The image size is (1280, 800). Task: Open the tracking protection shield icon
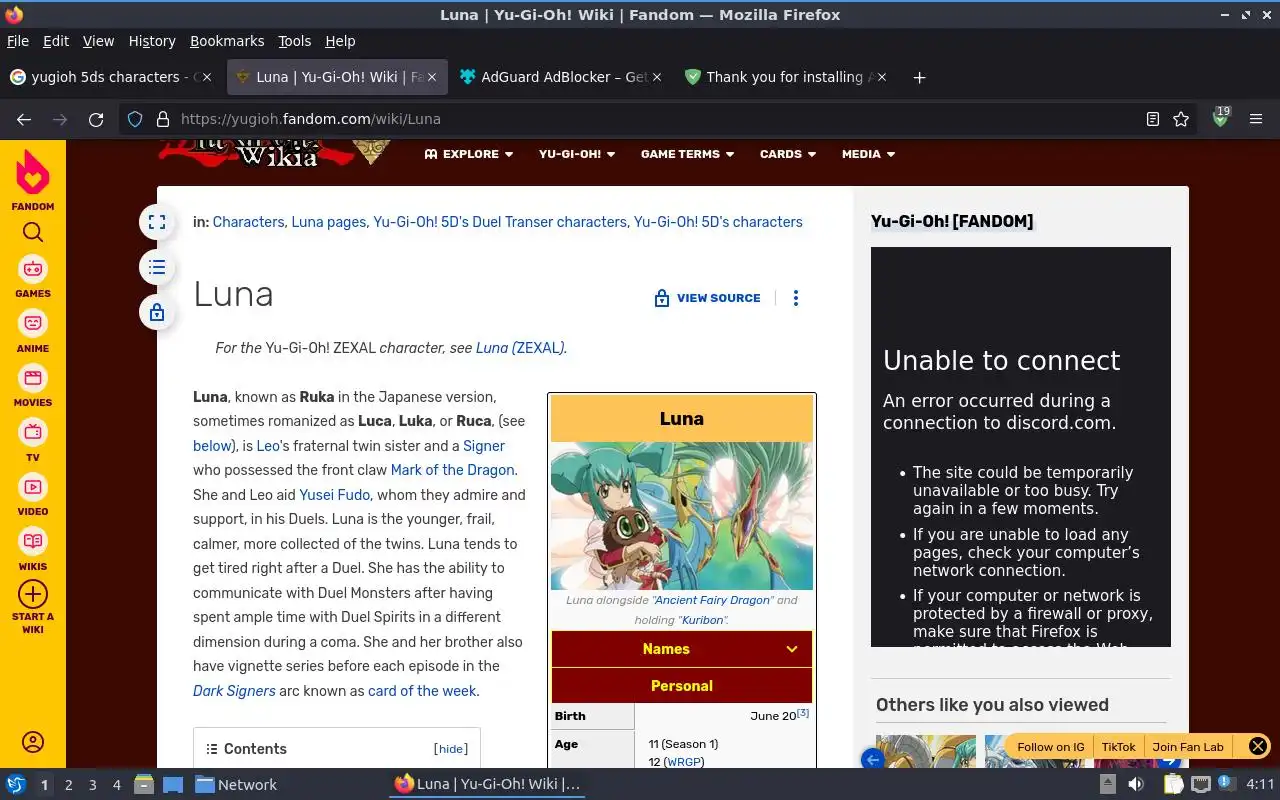(x=136, y=119)
